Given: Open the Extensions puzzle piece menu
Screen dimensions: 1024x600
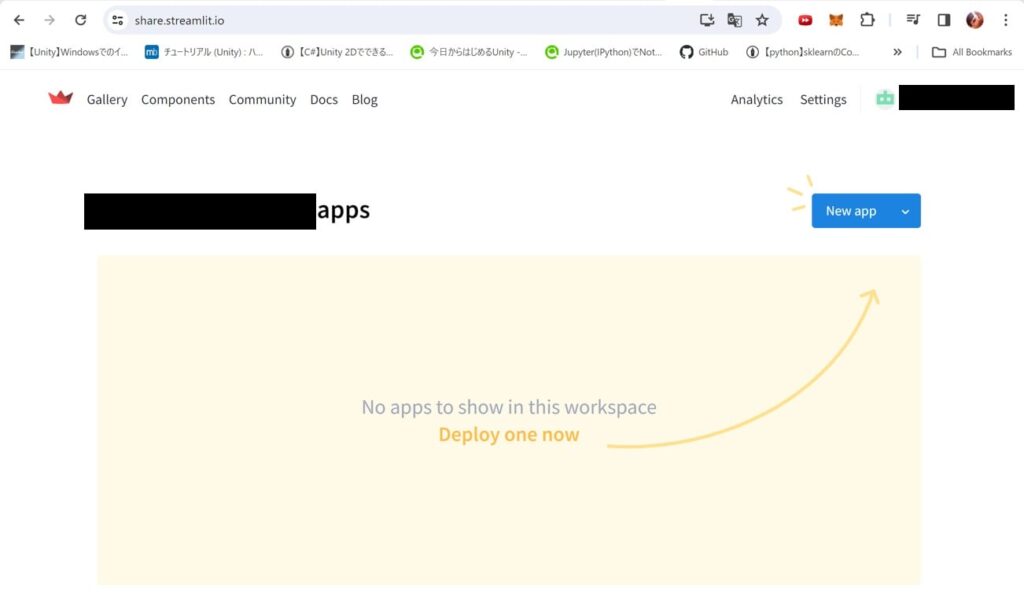Looking at the screenshot, I should 867,20.
